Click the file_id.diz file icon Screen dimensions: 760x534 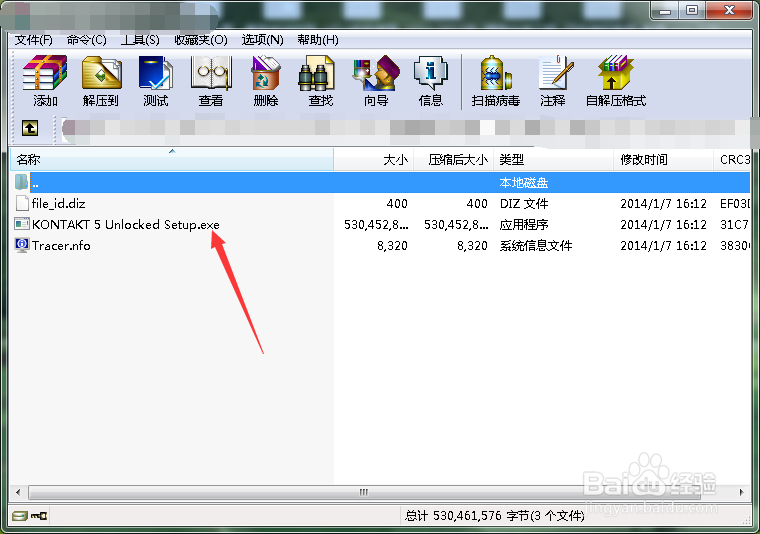point(22,203)
